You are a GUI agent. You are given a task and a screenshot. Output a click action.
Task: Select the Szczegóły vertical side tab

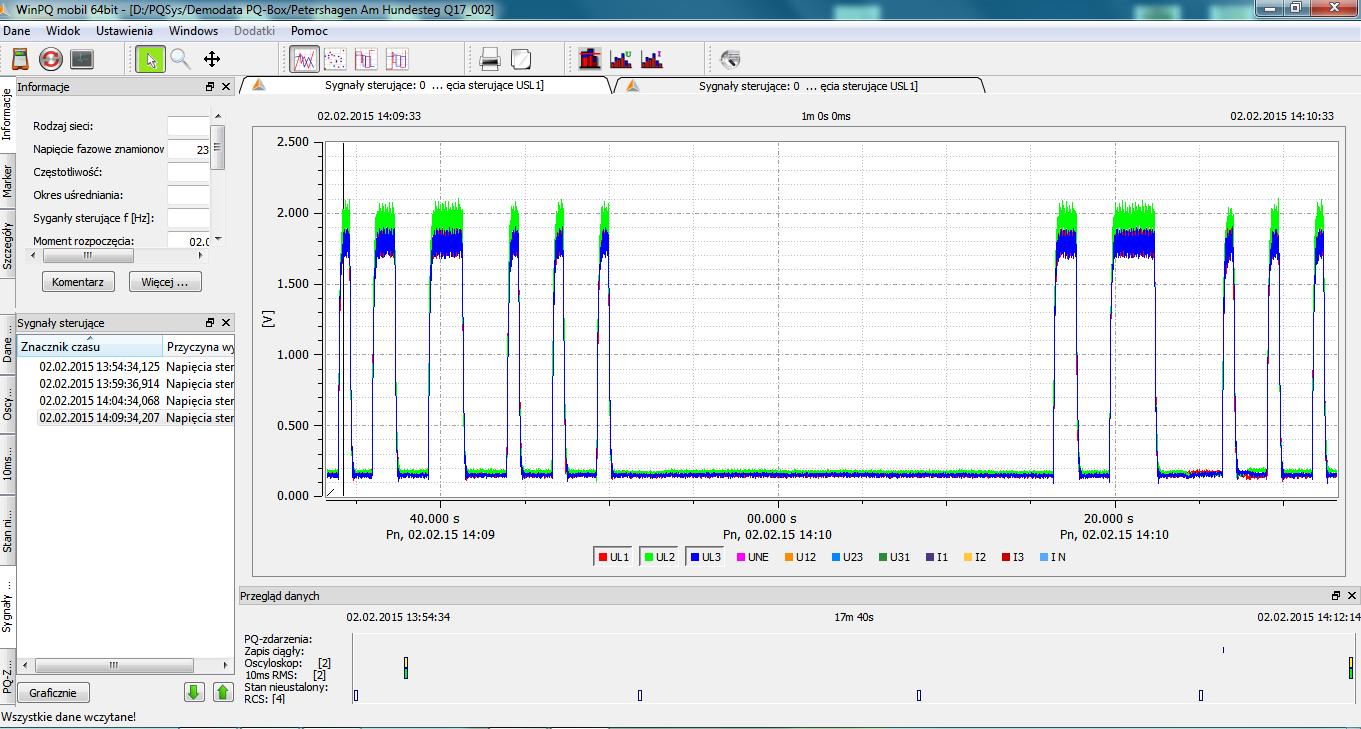[7, 247]
